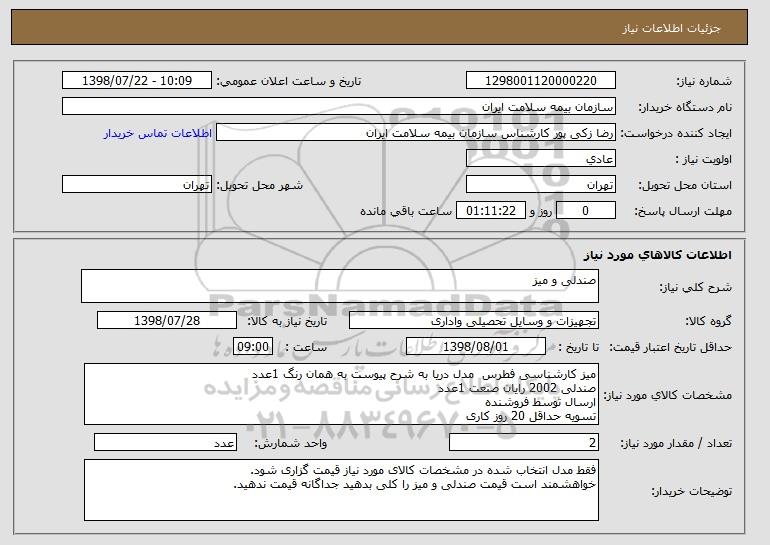770x545 pixels.
Task: Click the label گروه کالا
Action: coord(708,322)
